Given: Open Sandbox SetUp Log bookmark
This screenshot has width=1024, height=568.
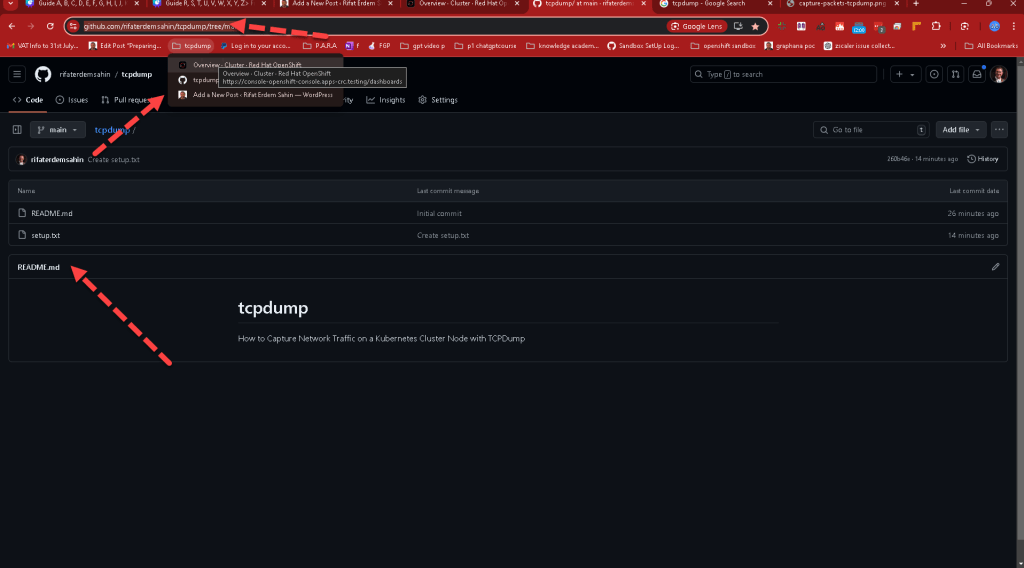Looking at the screenshot, I should point(643,46).
